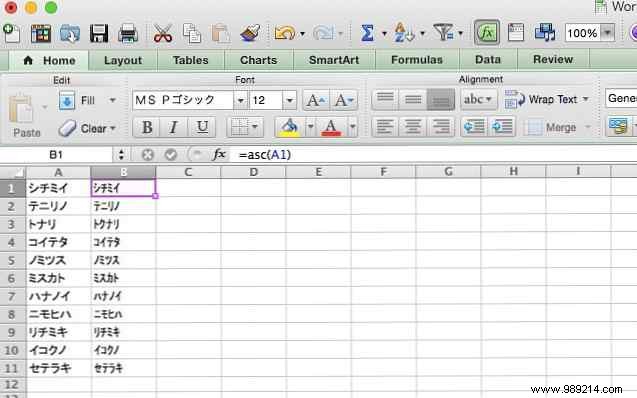Screen dimensions: 637x398
Task: Open the text orientation abc dropdown
Action: coord(478,99)
